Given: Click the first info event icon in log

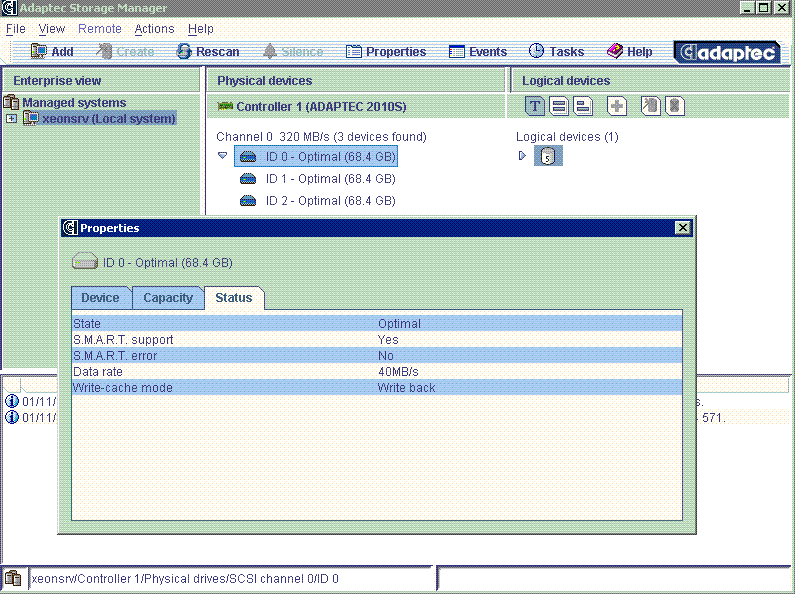Looking at the screenshot, I should tap(12, 401).
